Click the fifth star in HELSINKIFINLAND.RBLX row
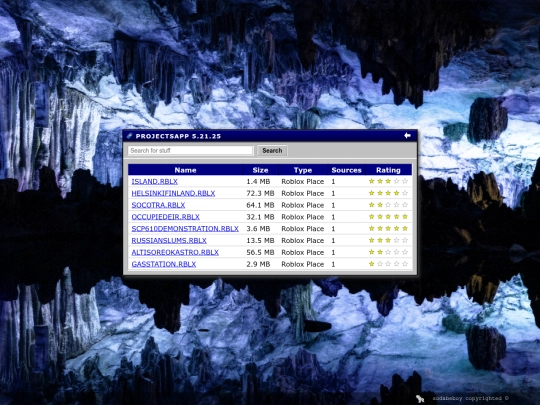 (x=405, y=193)
